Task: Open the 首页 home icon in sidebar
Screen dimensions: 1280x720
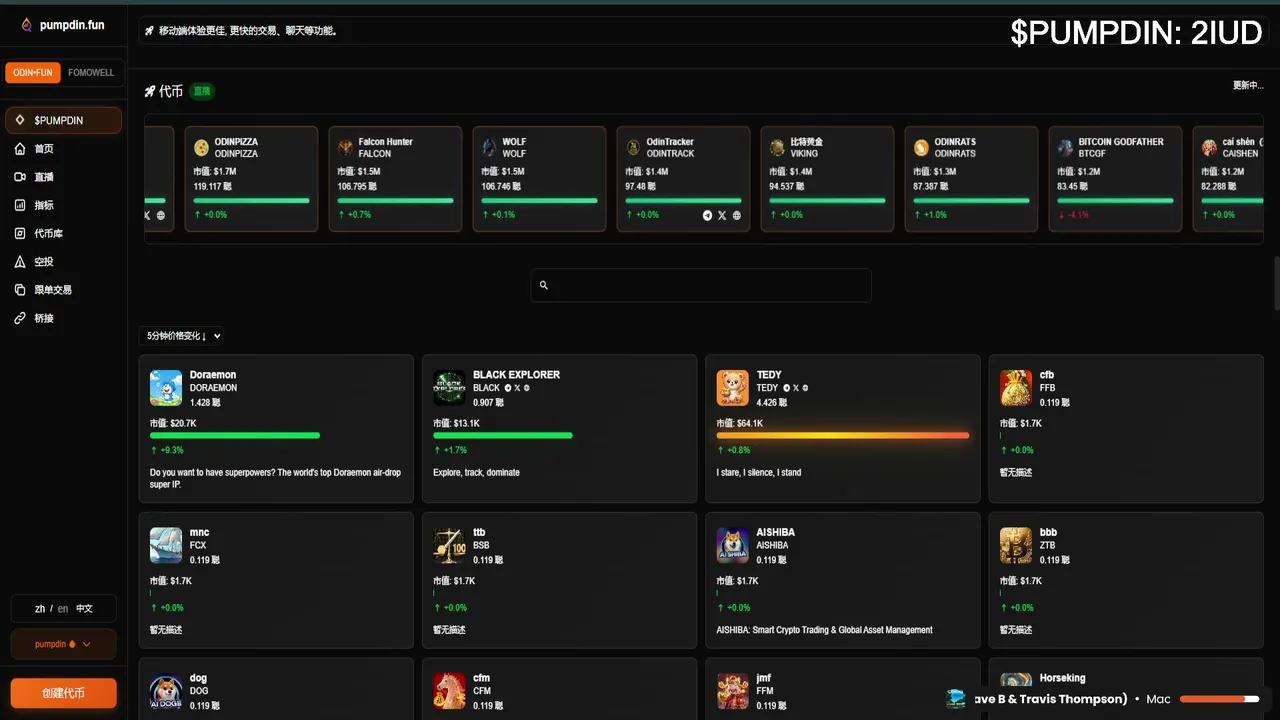Action: click(20, 149)
